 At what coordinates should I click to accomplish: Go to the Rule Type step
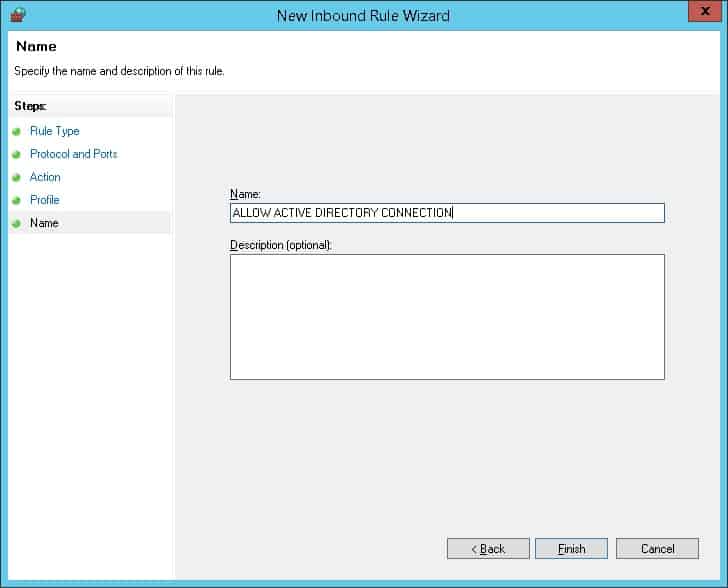point(54,131)
